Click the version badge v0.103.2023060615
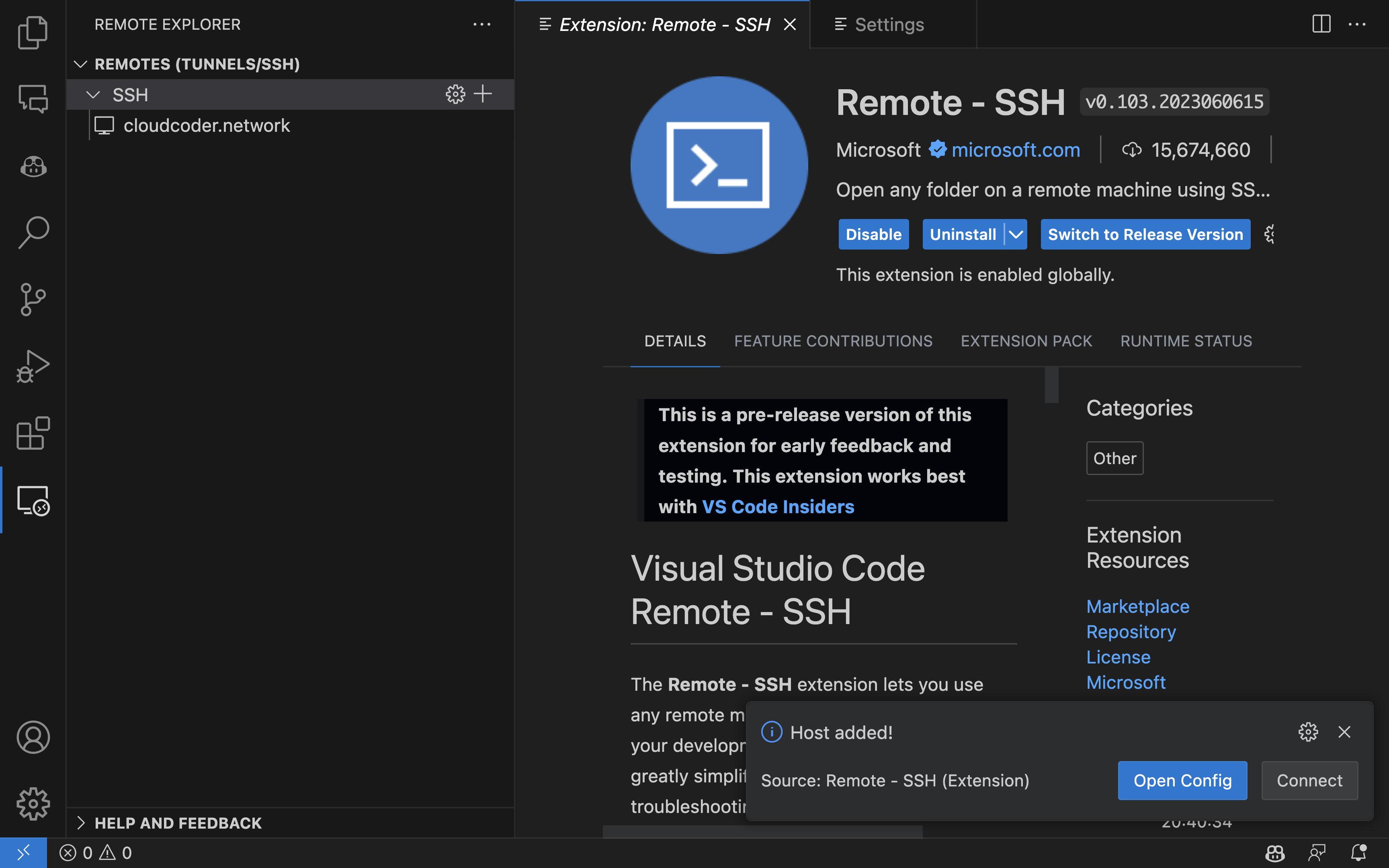The height and width of the screenshot is (868, 1389). click(x=1174, y=102)
